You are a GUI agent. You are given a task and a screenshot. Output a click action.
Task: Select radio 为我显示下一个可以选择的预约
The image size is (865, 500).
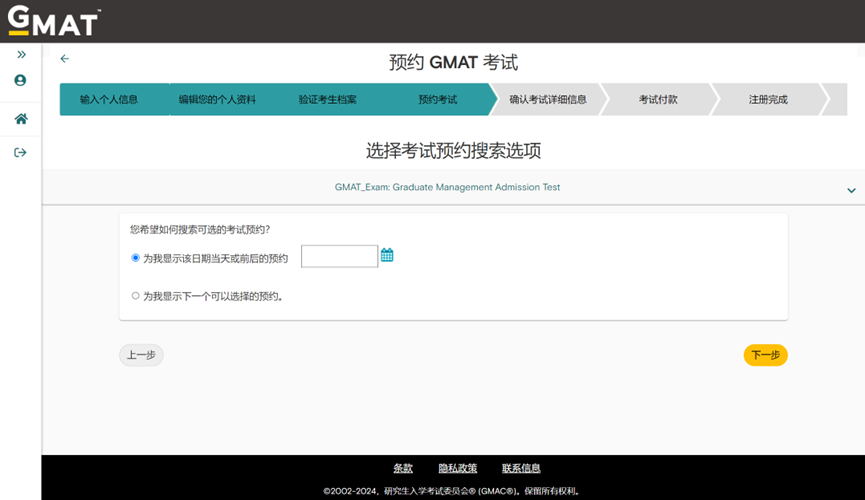(x=135, y=296)
